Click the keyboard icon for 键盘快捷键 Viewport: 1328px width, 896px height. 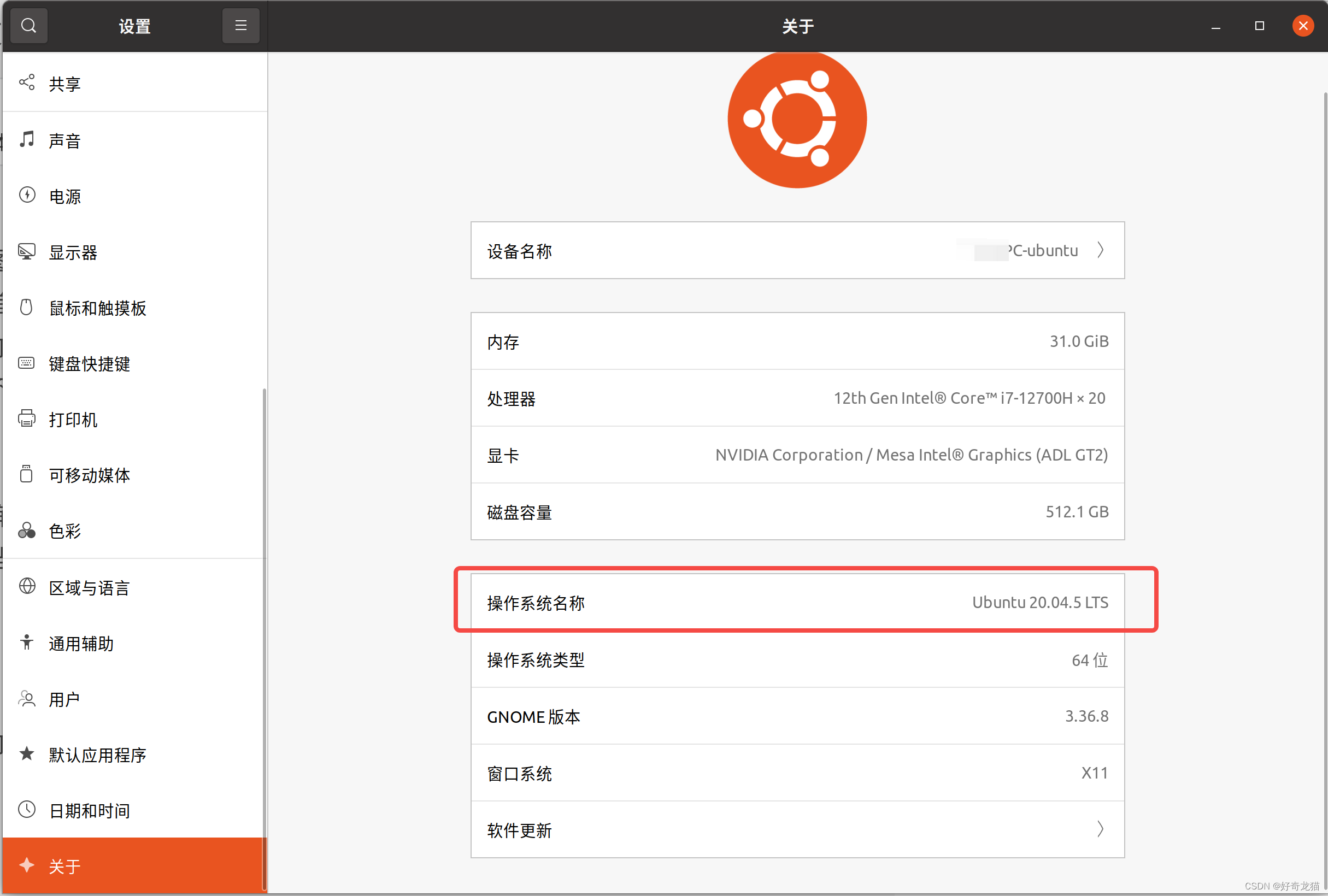click(x=26, y=363)
